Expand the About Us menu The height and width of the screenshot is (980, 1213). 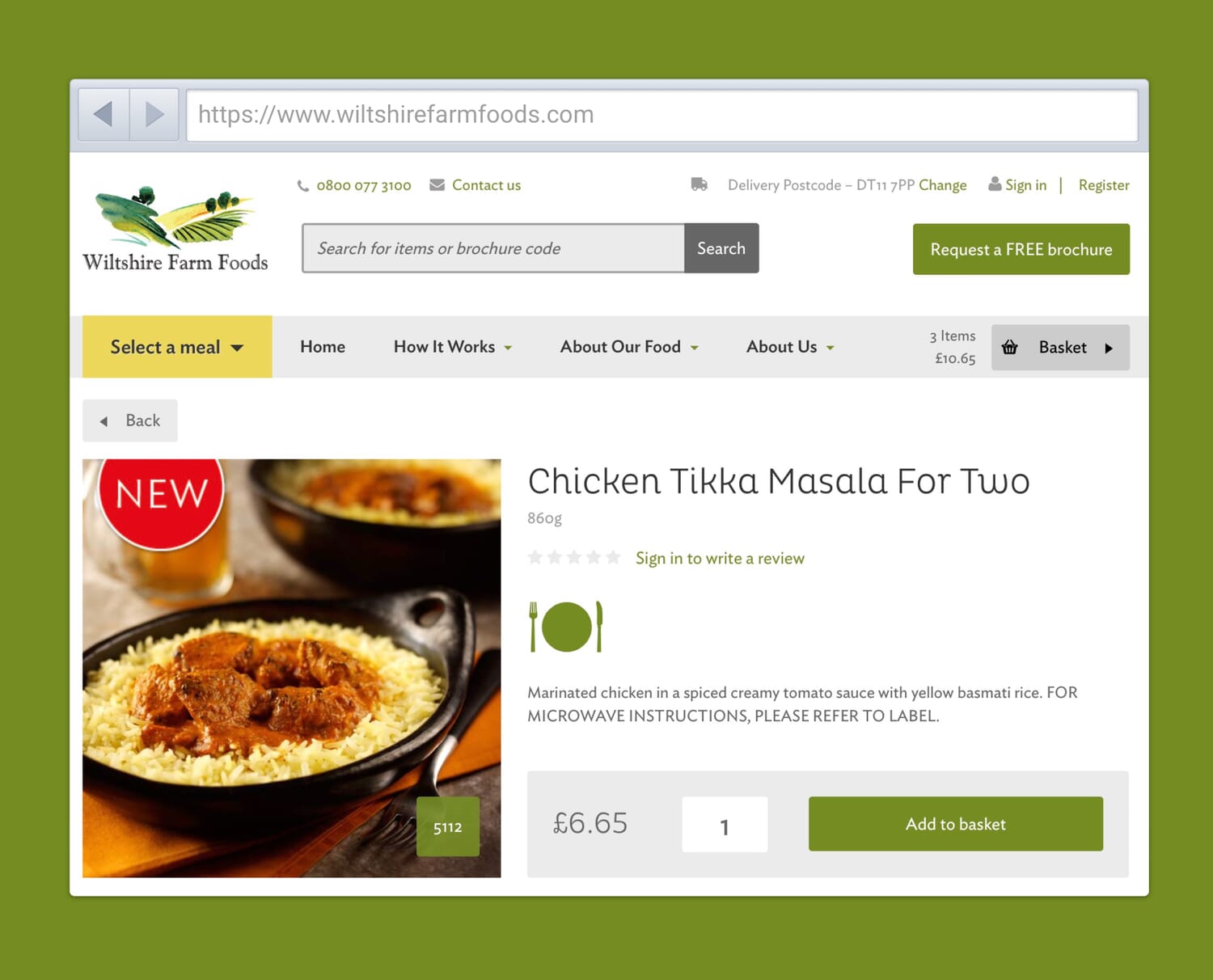click(x=790, y=347)
